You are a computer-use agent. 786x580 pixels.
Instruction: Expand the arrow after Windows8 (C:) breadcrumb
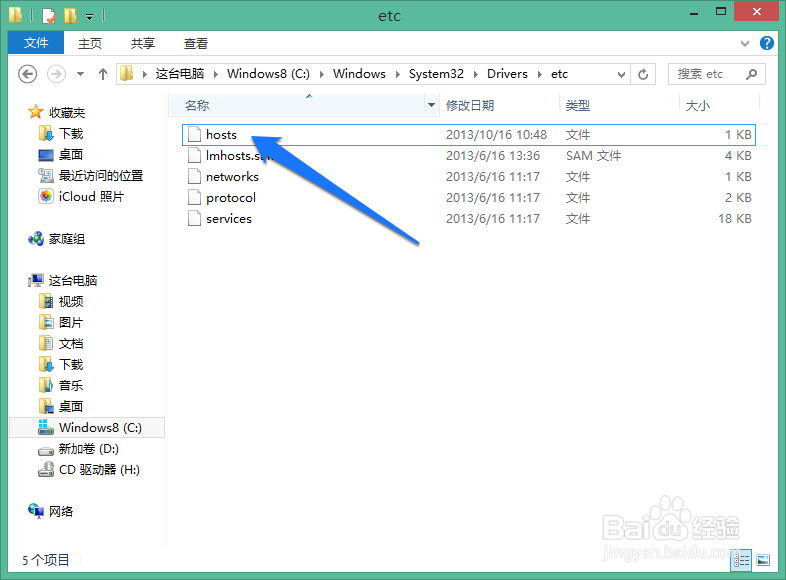click(322, 74)
